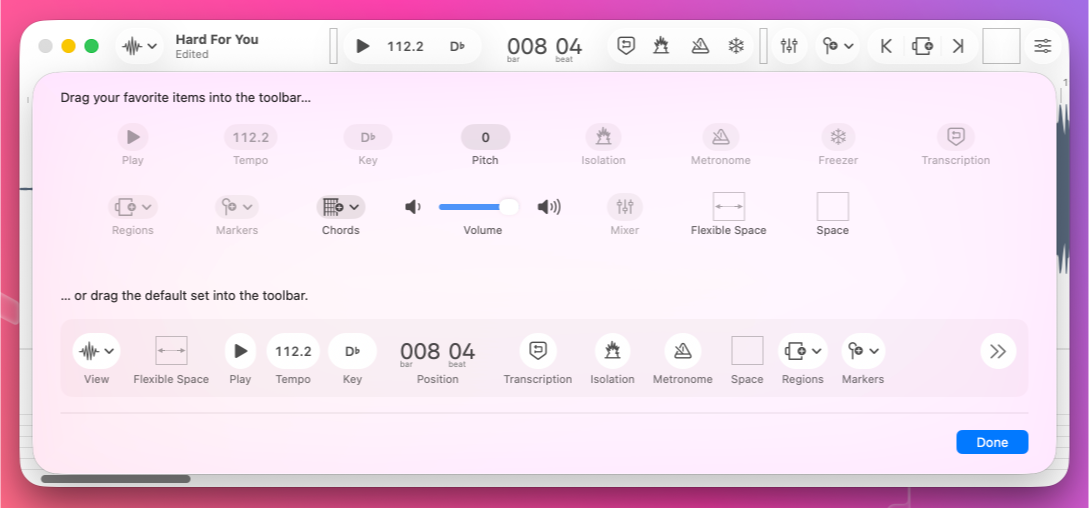Open the Mixer from the top toolbar
The height and width of the screenshot is (508, 1089).
789,46
